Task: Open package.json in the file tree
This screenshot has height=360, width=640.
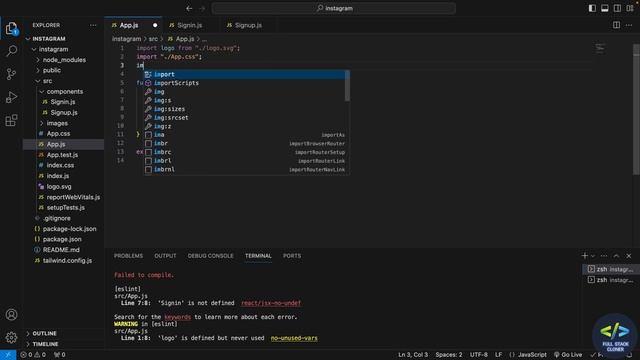Action: pos(64,239)
